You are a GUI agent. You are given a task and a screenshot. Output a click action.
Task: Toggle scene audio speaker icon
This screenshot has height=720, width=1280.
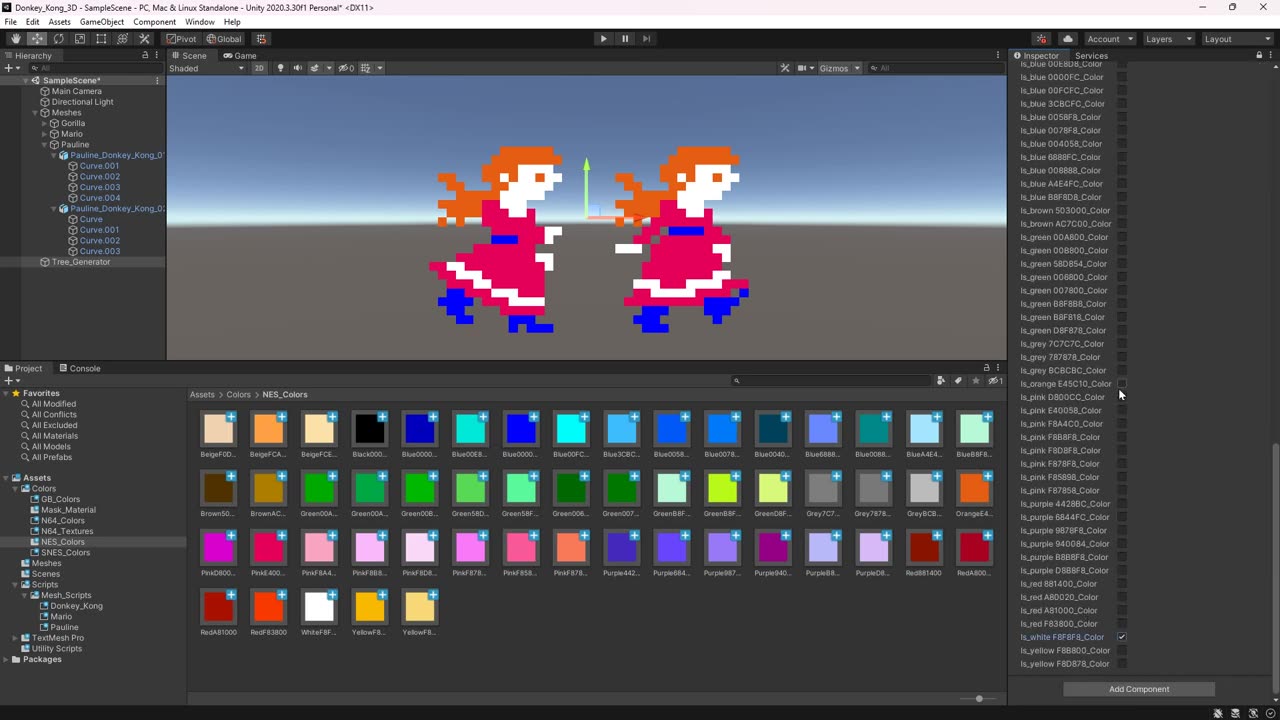tap(297, 68)
